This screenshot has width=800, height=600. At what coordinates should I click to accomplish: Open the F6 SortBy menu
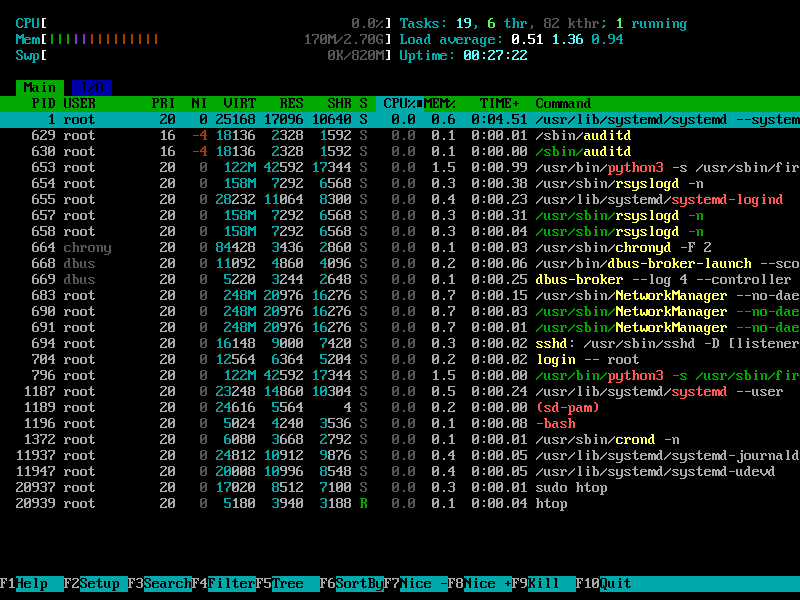(x=351, y=584)
